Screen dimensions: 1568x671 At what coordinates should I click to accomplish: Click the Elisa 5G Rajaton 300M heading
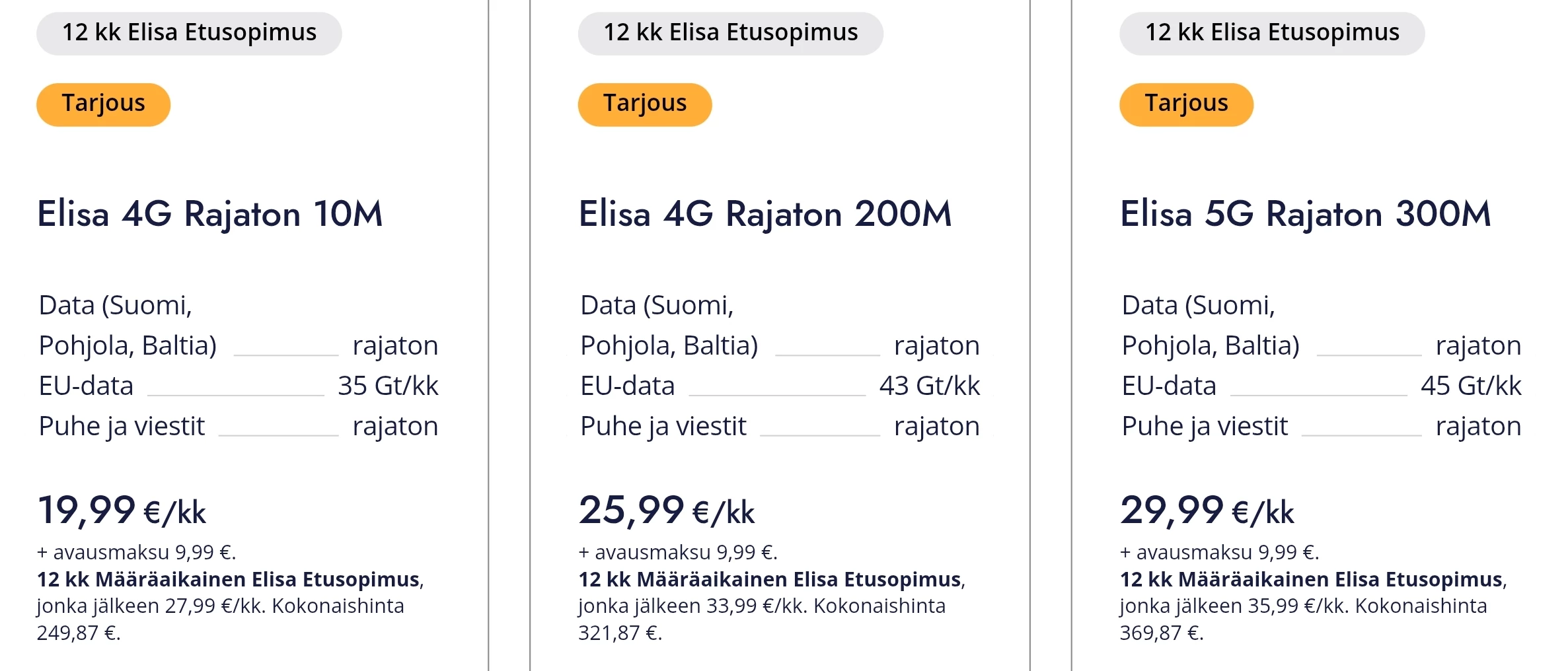click(1305, 214)
